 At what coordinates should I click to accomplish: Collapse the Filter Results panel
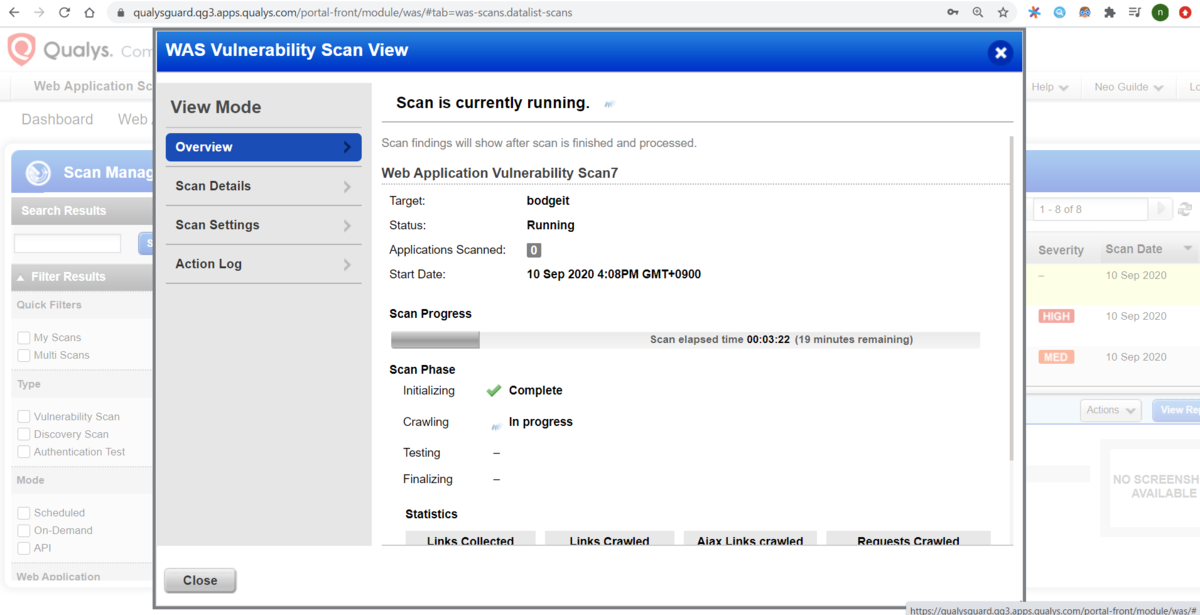pos(21,277)
